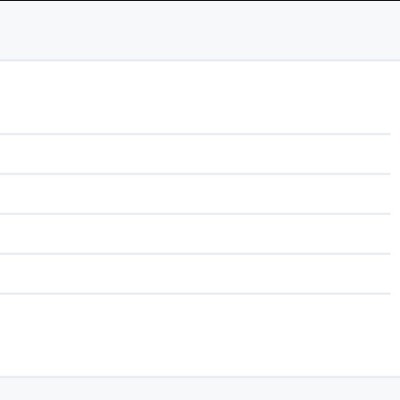Click the divider line below first row

[195, 134]
